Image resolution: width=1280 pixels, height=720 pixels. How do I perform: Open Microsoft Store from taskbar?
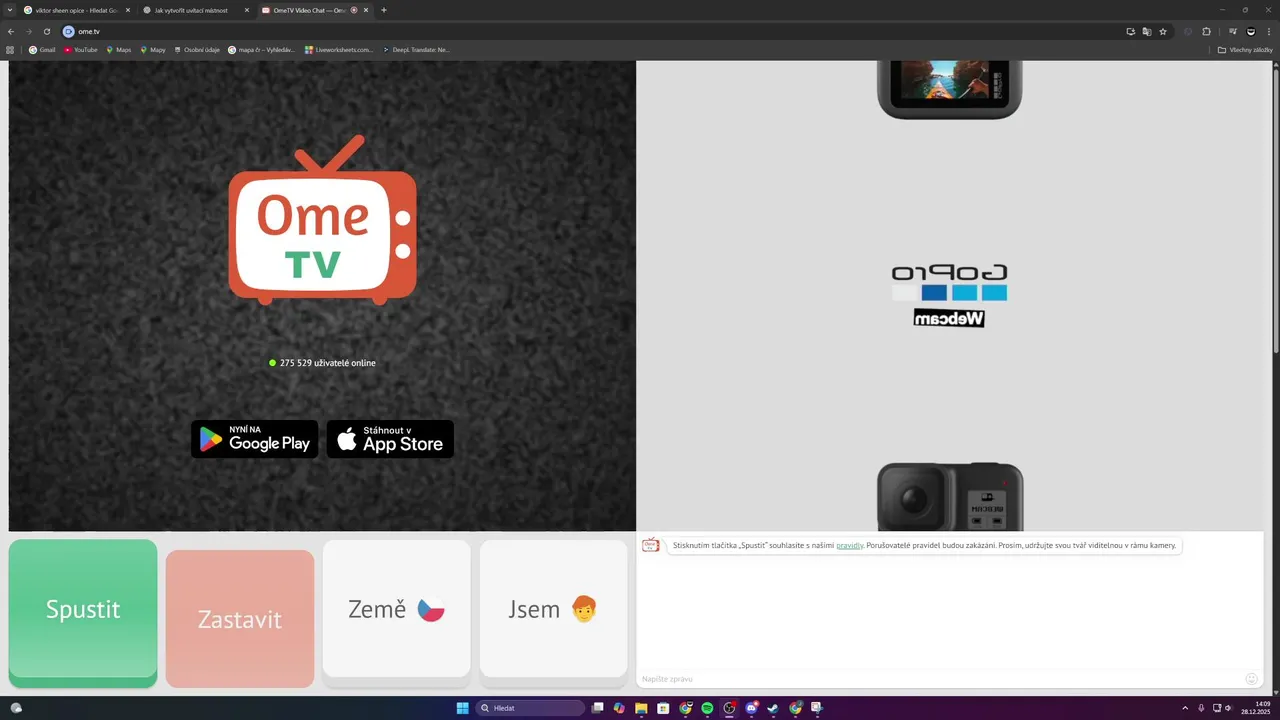click(663, 708)
